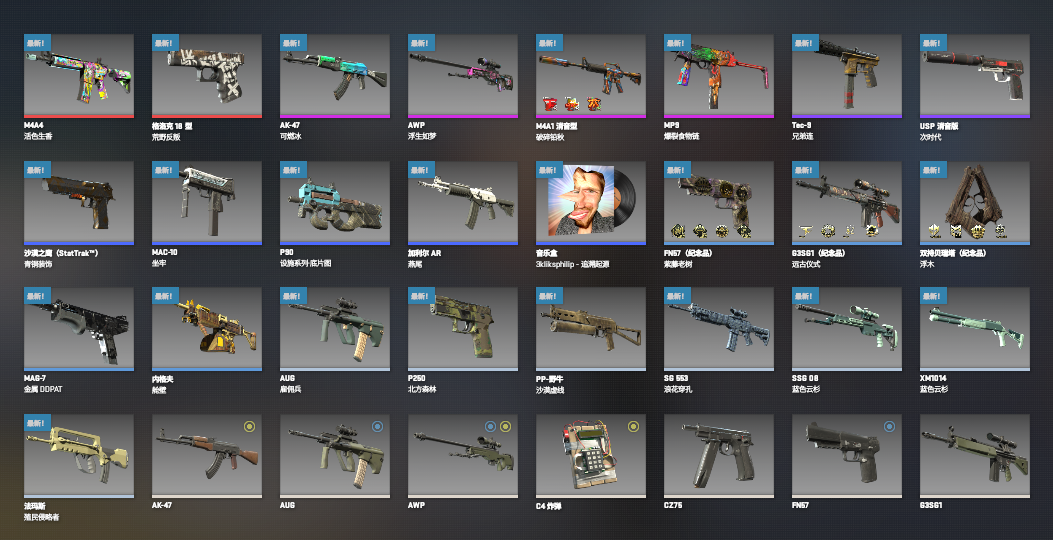Click the MP9 爆裂食物链 item name text

tap(682, 130)
